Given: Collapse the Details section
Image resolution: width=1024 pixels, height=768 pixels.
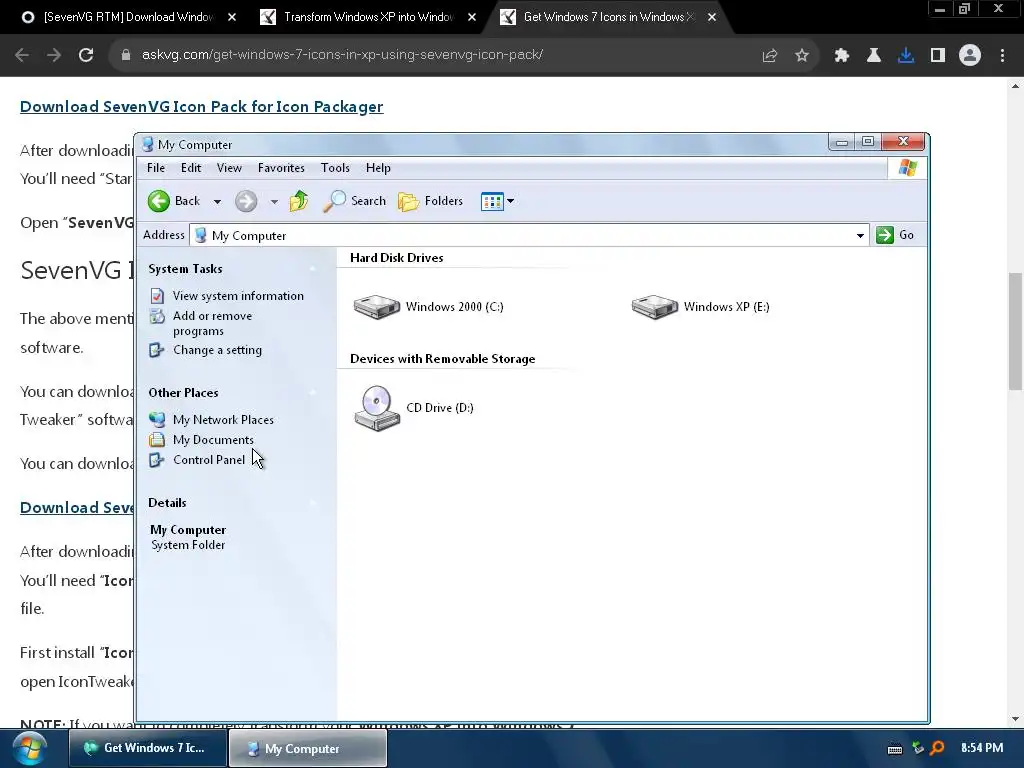Looking at the screenshot, I should pyautogui.click(x=313, y=503).
